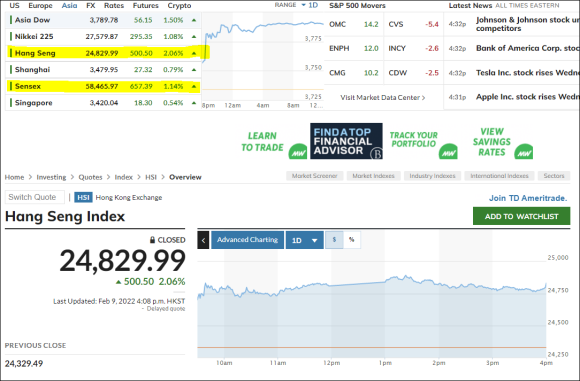The image size is (580, 381).
Task: Go to the Quotes breadcrumb
Action: tap(90, 177)
